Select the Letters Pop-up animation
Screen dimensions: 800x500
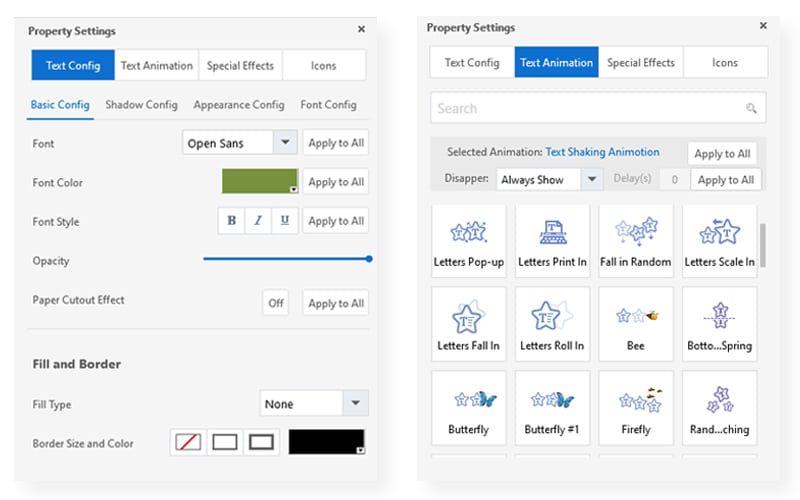[468, 241]
